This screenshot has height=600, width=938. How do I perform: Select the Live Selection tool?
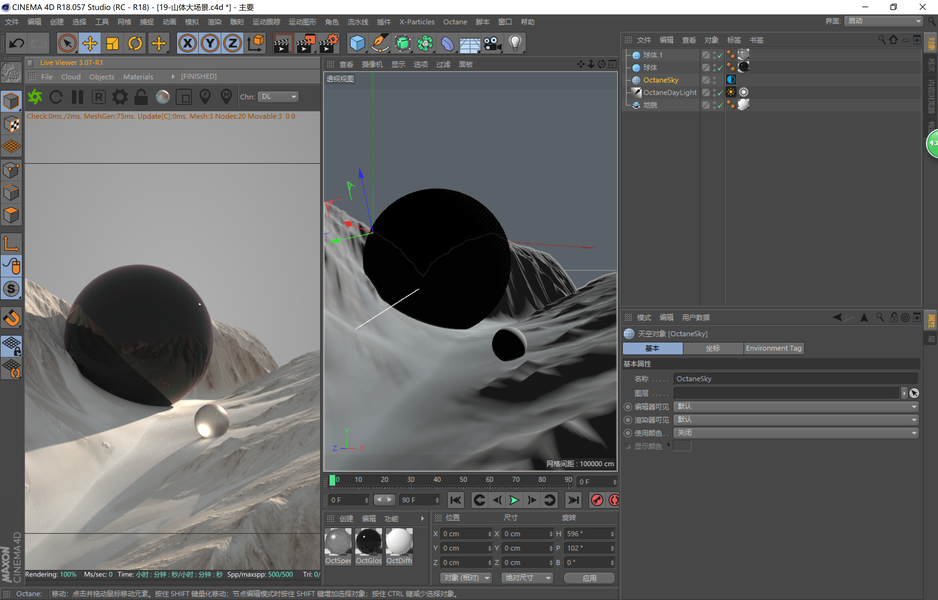click(68, 43)
